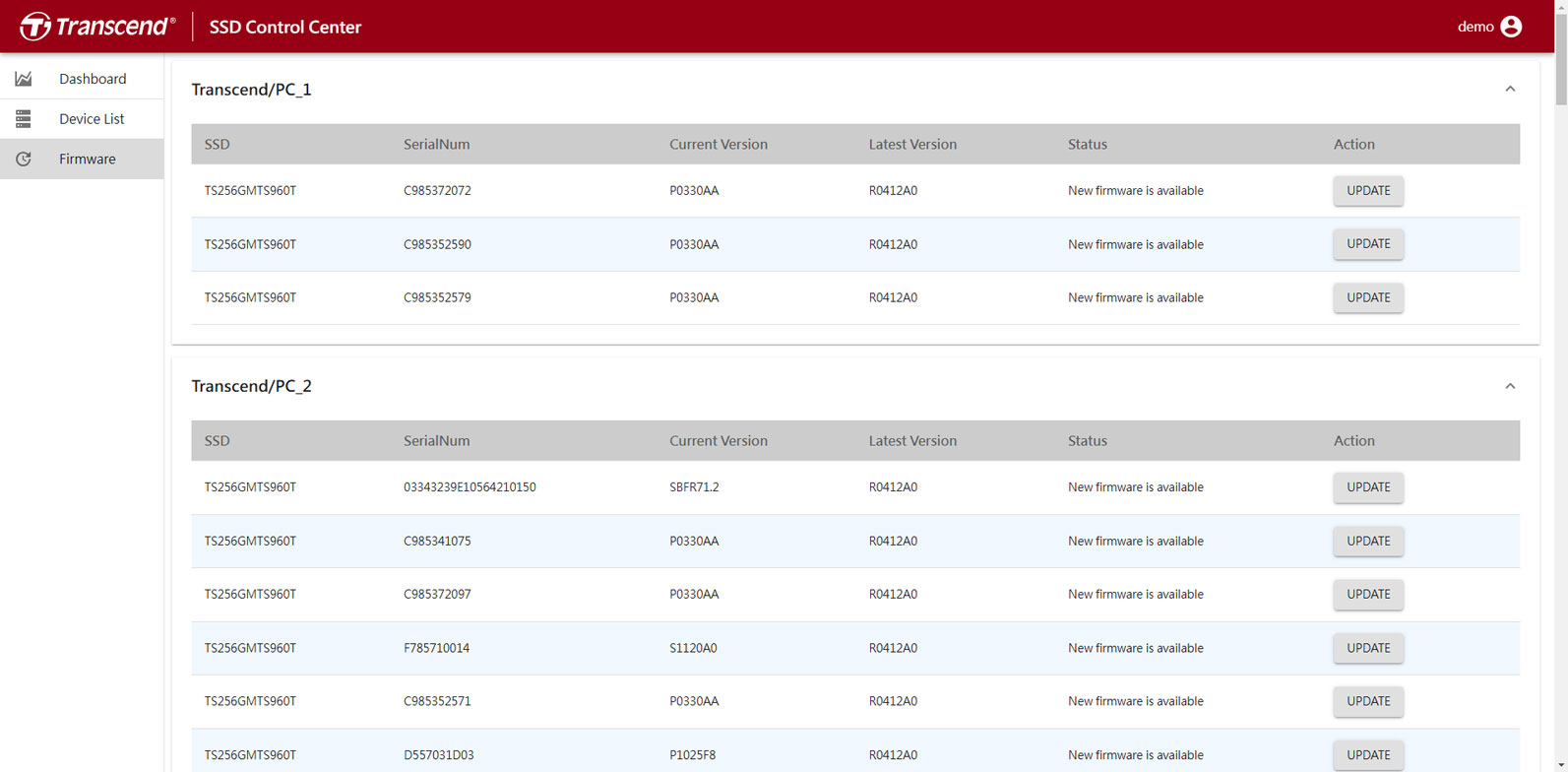
Task: Collapse the Transcend/PC_2 section chevron
Action: (1510, 386)
